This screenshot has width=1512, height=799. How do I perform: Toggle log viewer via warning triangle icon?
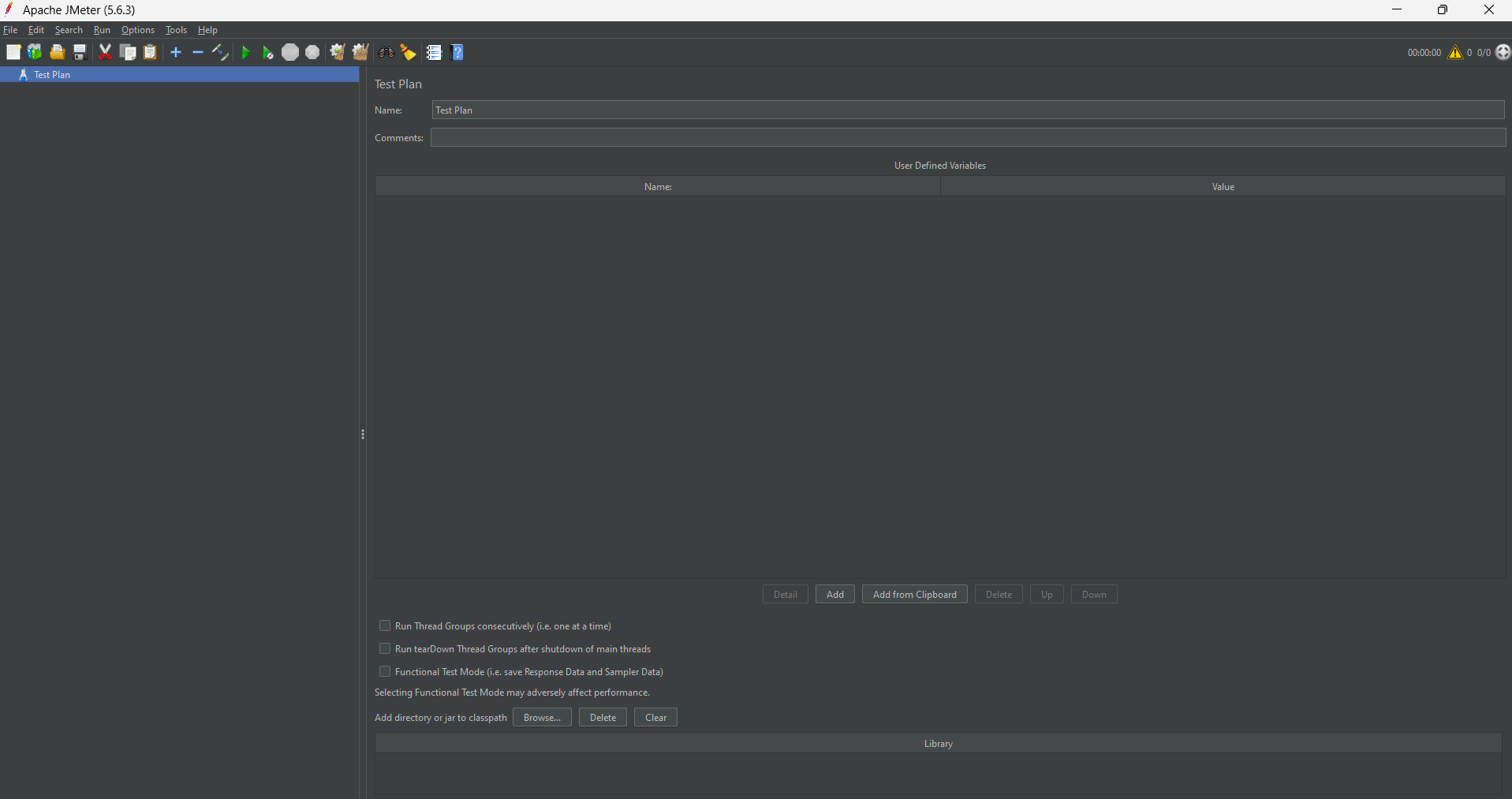coord(1455,52)
